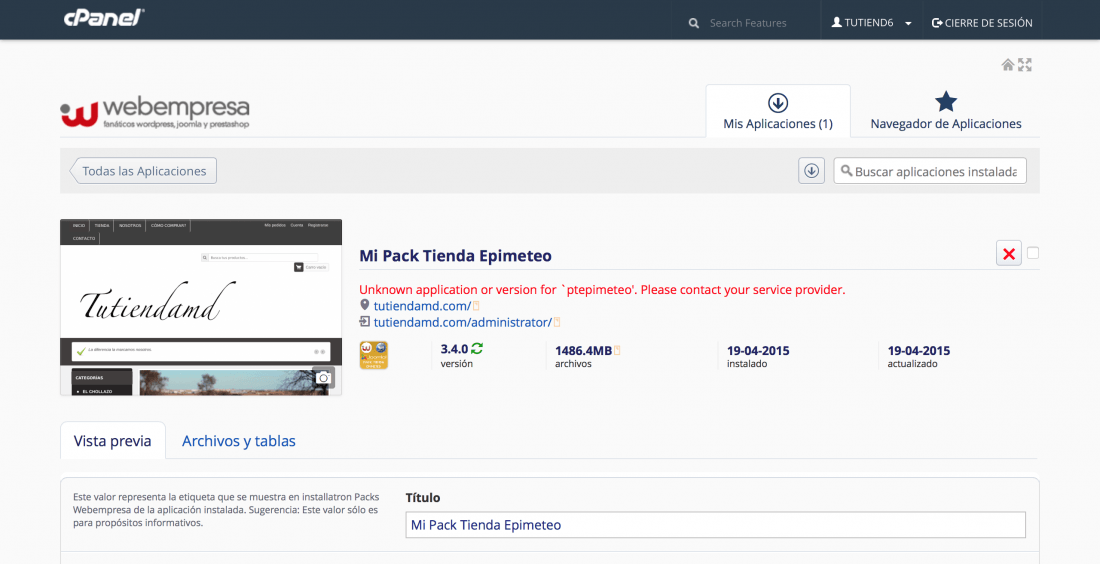Click the download arrow button beside search
The width and height of the screenshot is (1100, 564).
(812, 170)
